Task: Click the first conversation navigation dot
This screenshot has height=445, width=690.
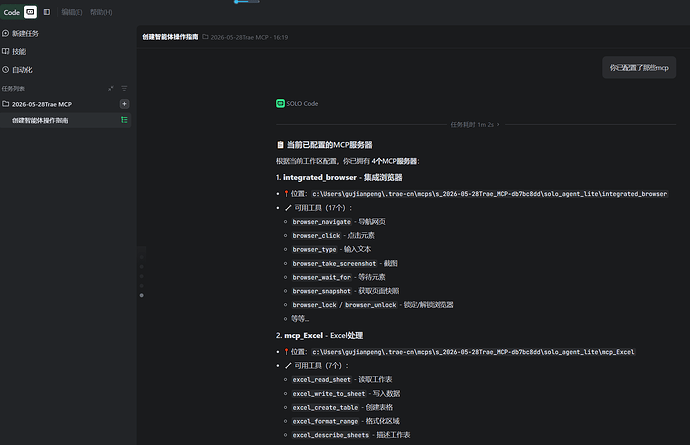Action: click(142, 257)
